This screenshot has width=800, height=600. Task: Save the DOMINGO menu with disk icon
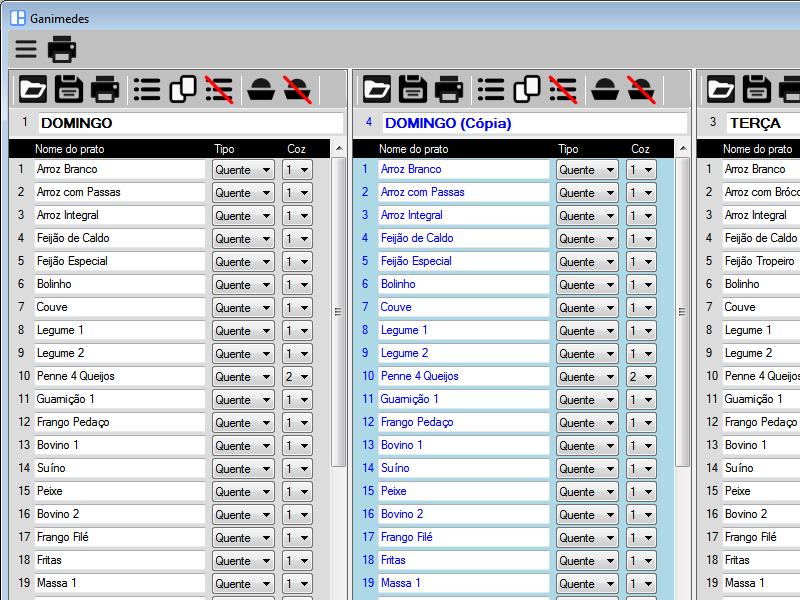tap(69, 89)
